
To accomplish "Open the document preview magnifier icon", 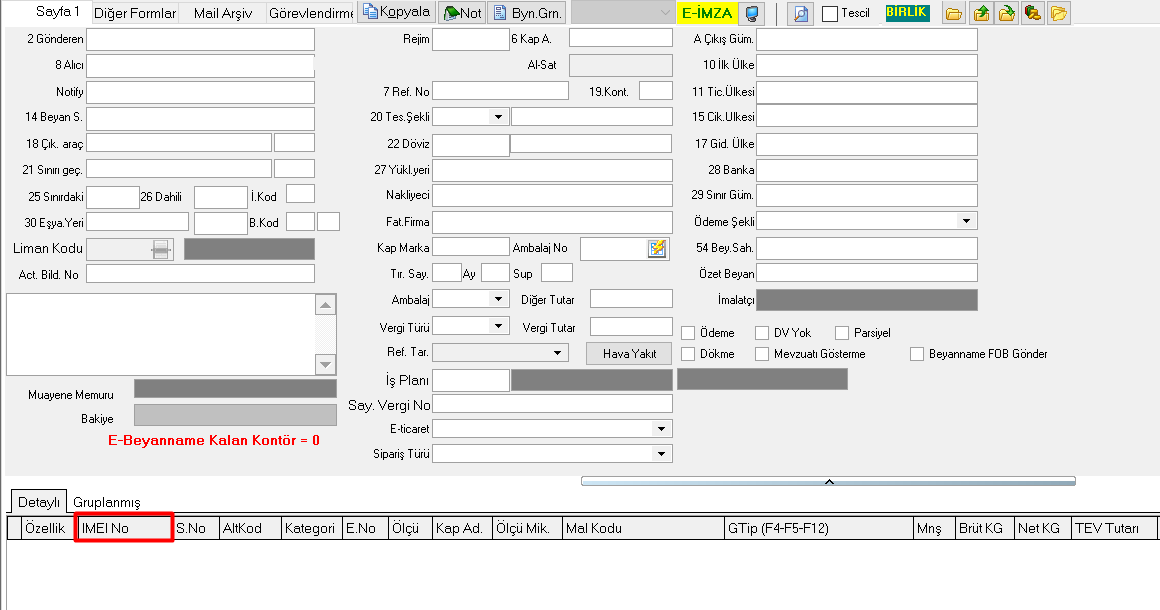I will (800, 13).
